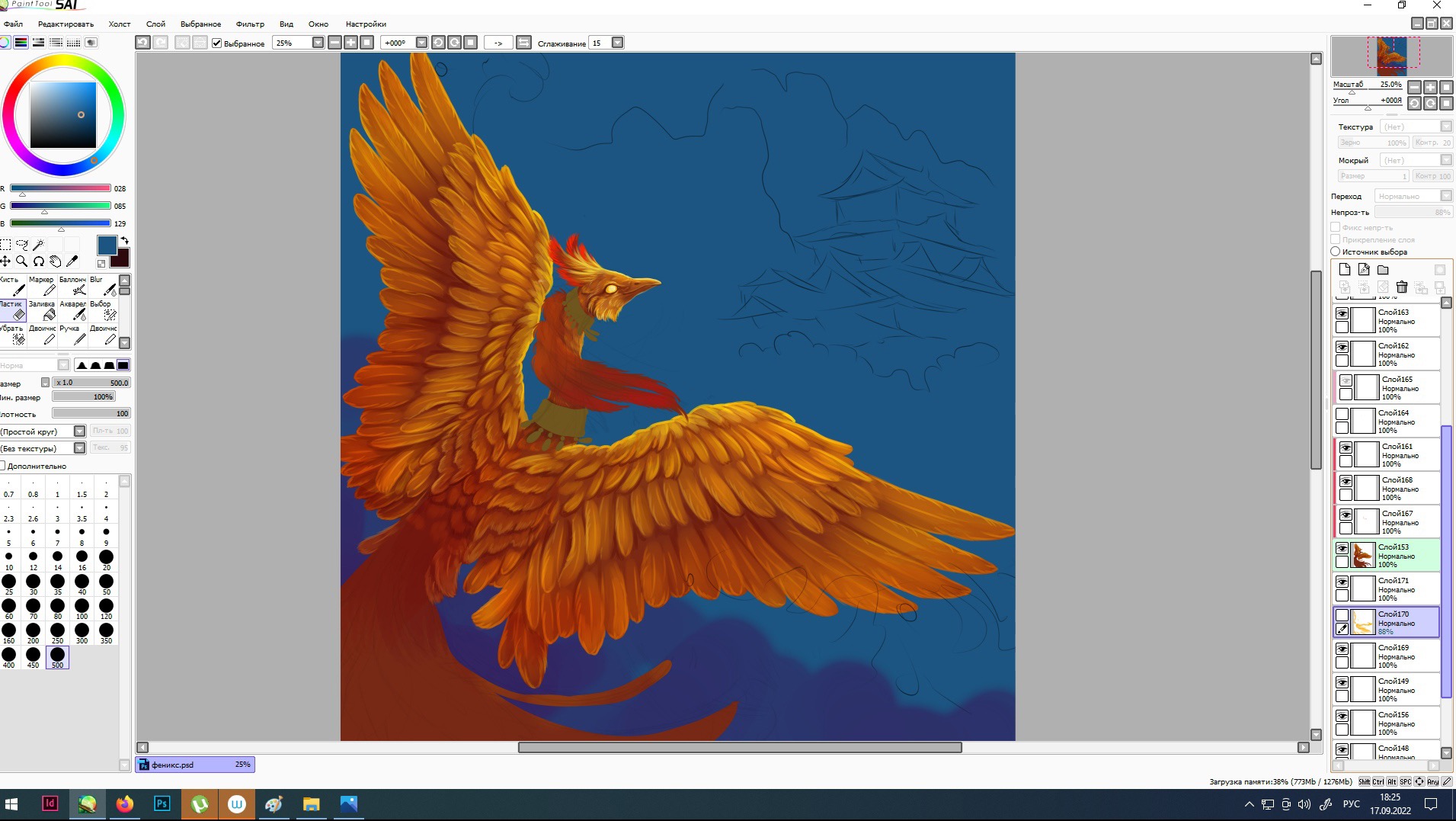
Task: Toggle the Выбранное checkbox
Action: (217, 43)
